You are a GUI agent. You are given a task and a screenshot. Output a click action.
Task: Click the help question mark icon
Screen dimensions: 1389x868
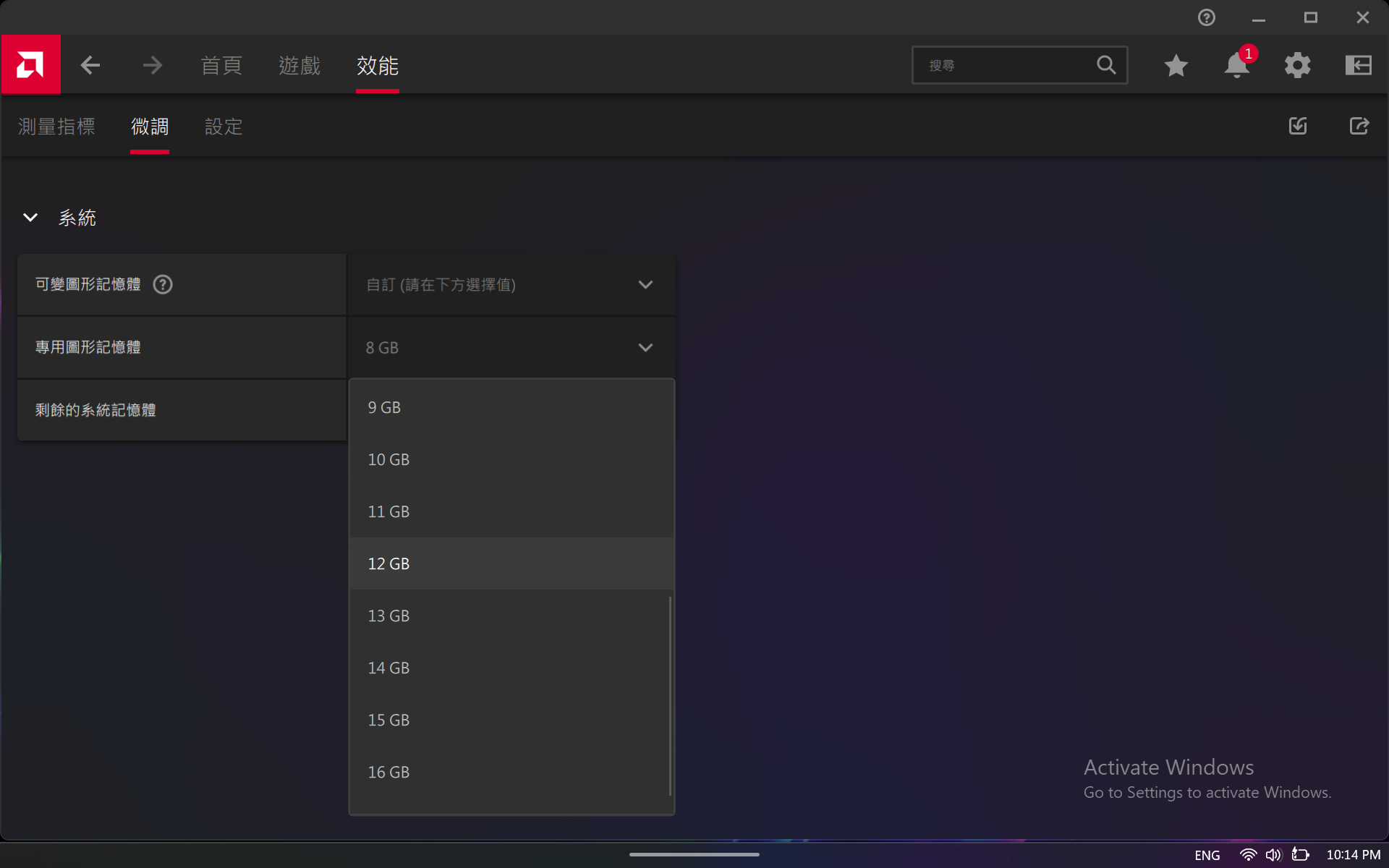[x=1206, y=17]
